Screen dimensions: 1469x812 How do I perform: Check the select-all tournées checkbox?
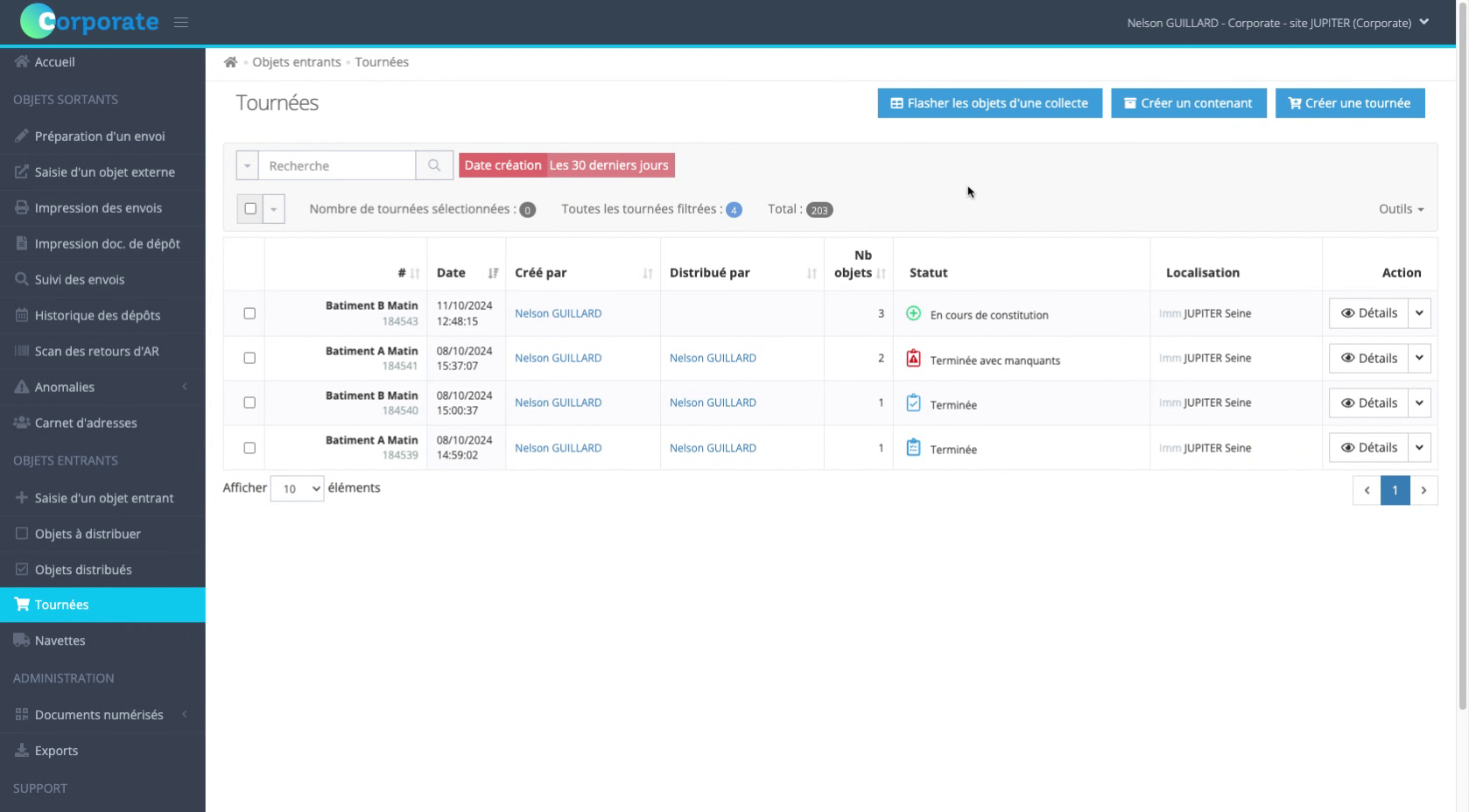click(x=250, y=209)
